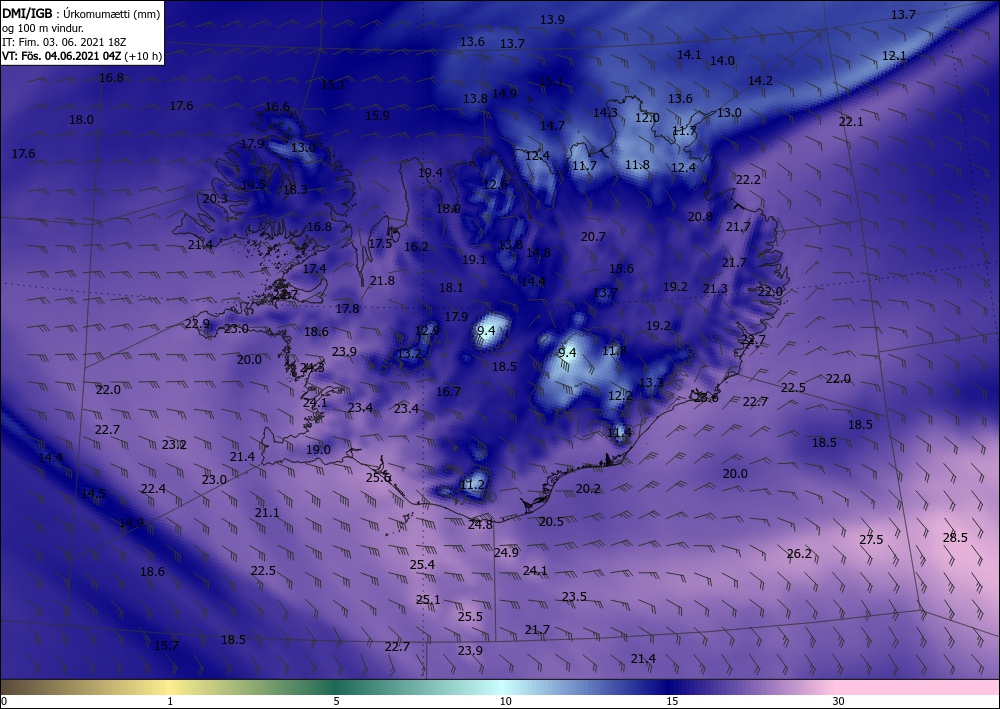Click the 22.9 map value

[197, 324]
